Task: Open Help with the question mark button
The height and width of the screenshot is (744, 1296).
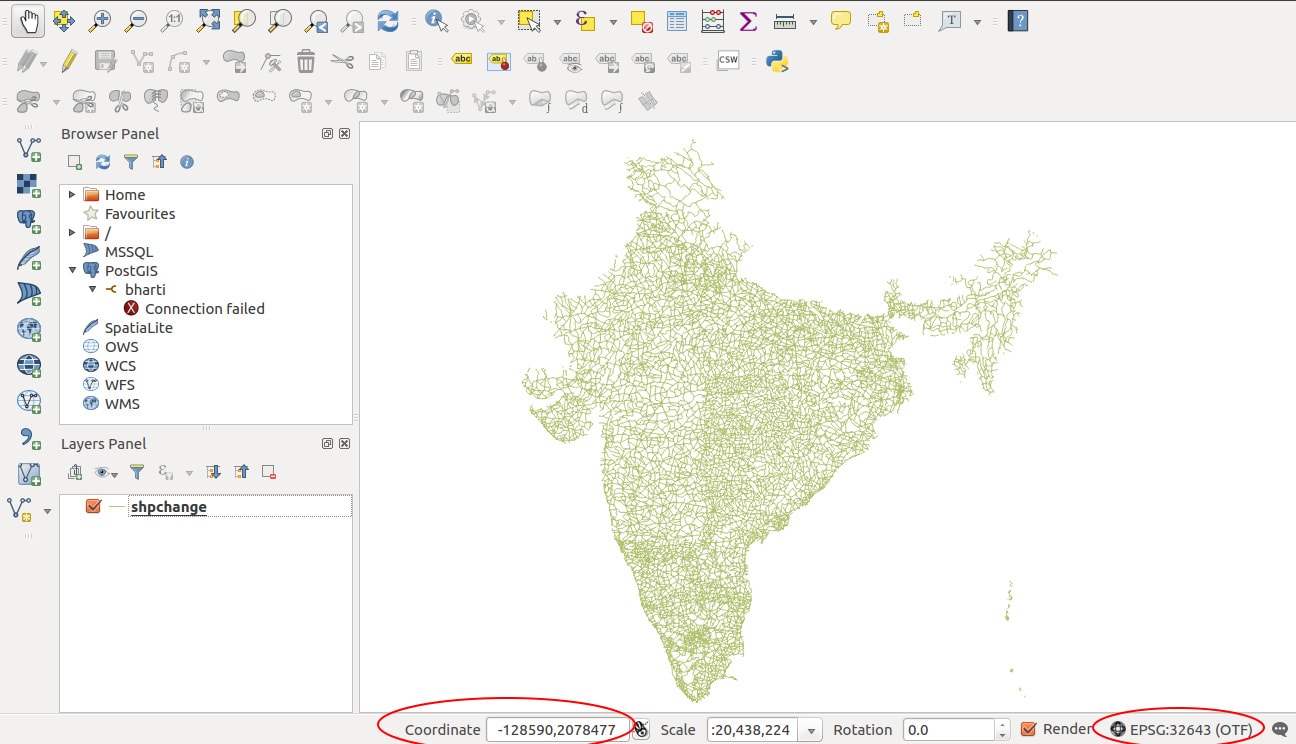Action: coord(1017,21)
